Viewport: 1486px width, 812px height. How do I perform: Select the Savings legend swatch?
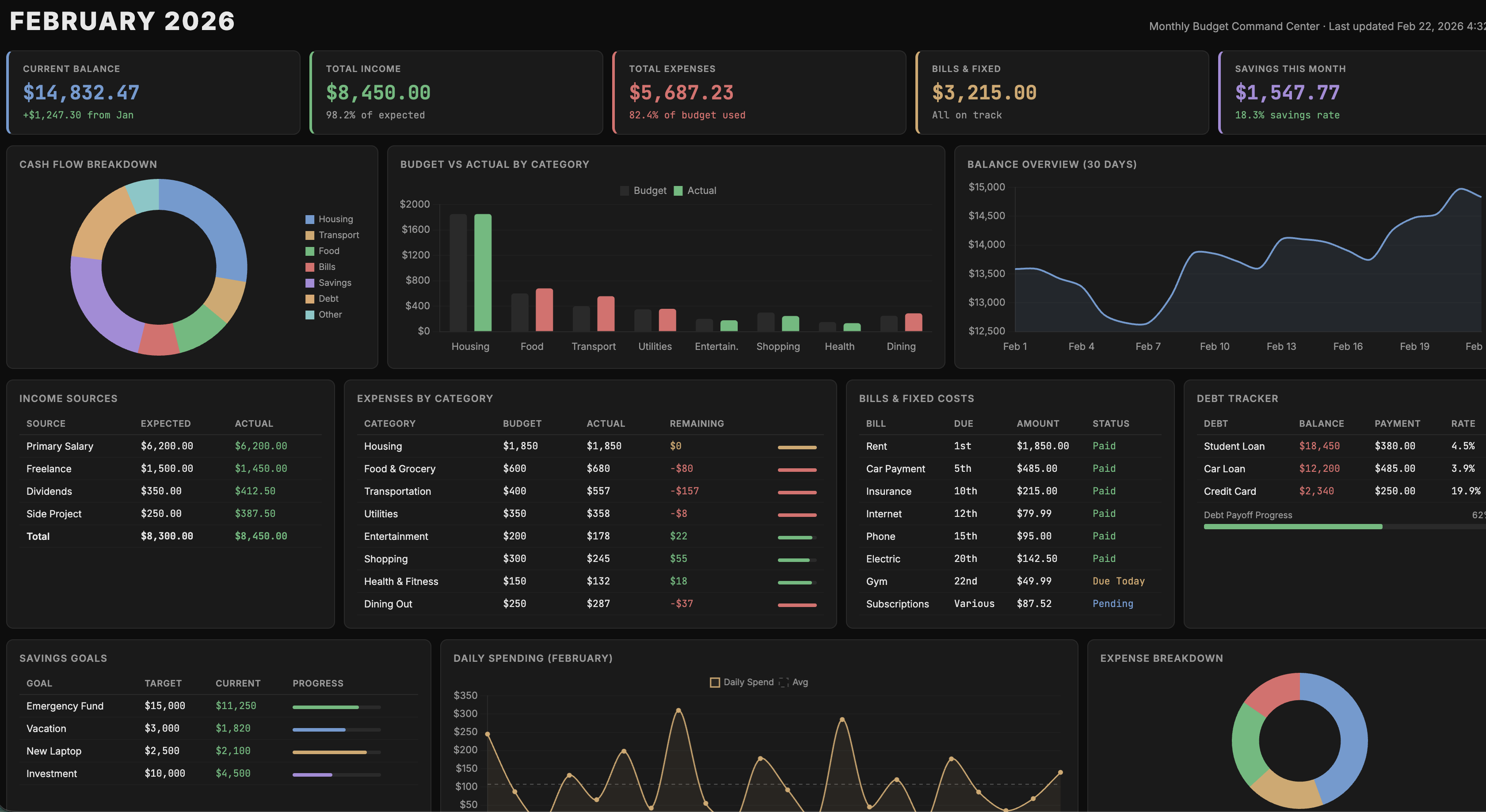(x=310, y=283)
